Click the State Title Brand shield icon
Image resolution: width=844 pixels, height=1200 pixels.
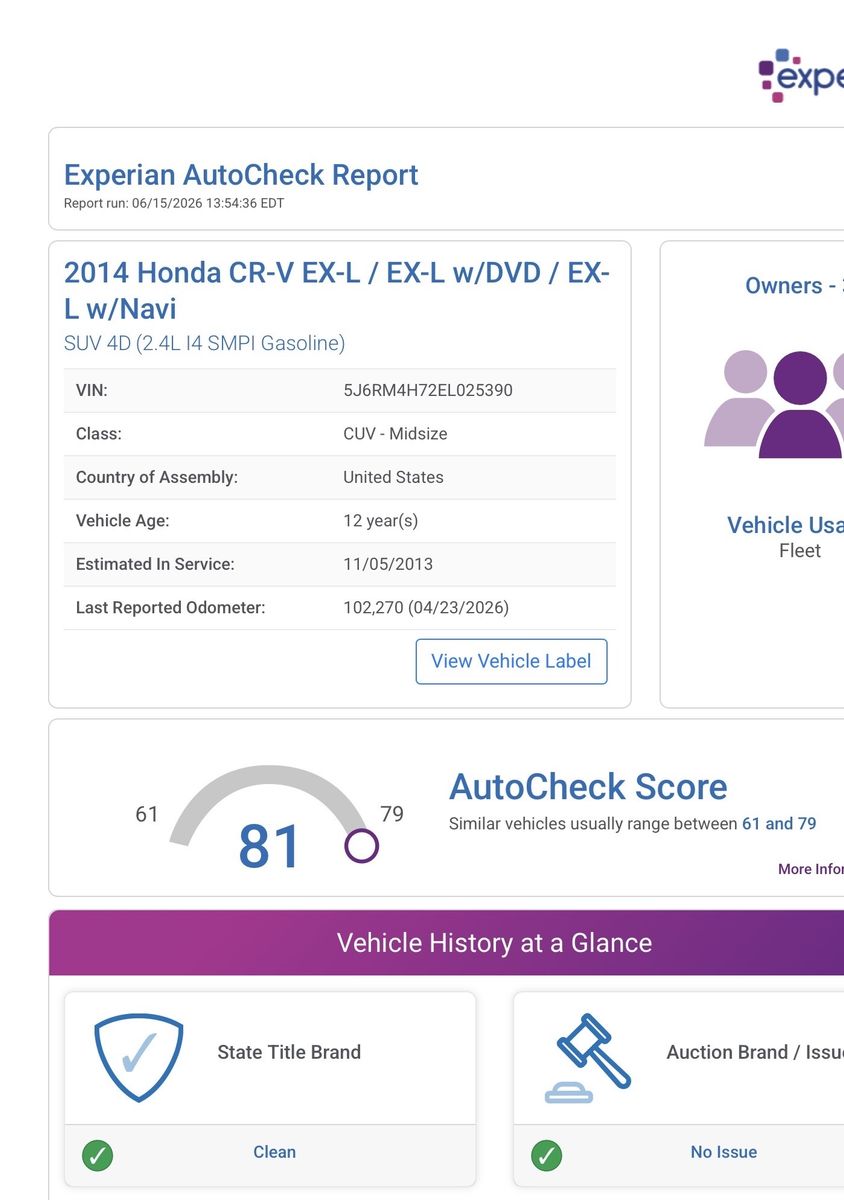139,1058
